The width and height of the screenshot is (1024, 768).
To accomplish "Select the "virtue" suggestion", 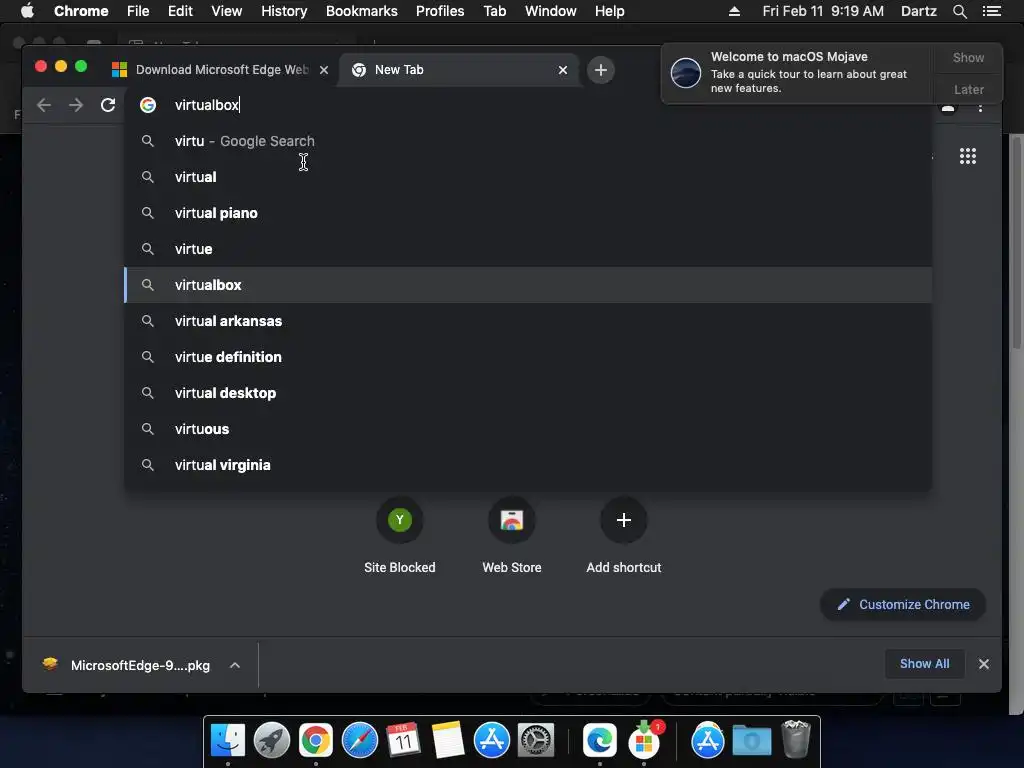I will 528,249.
